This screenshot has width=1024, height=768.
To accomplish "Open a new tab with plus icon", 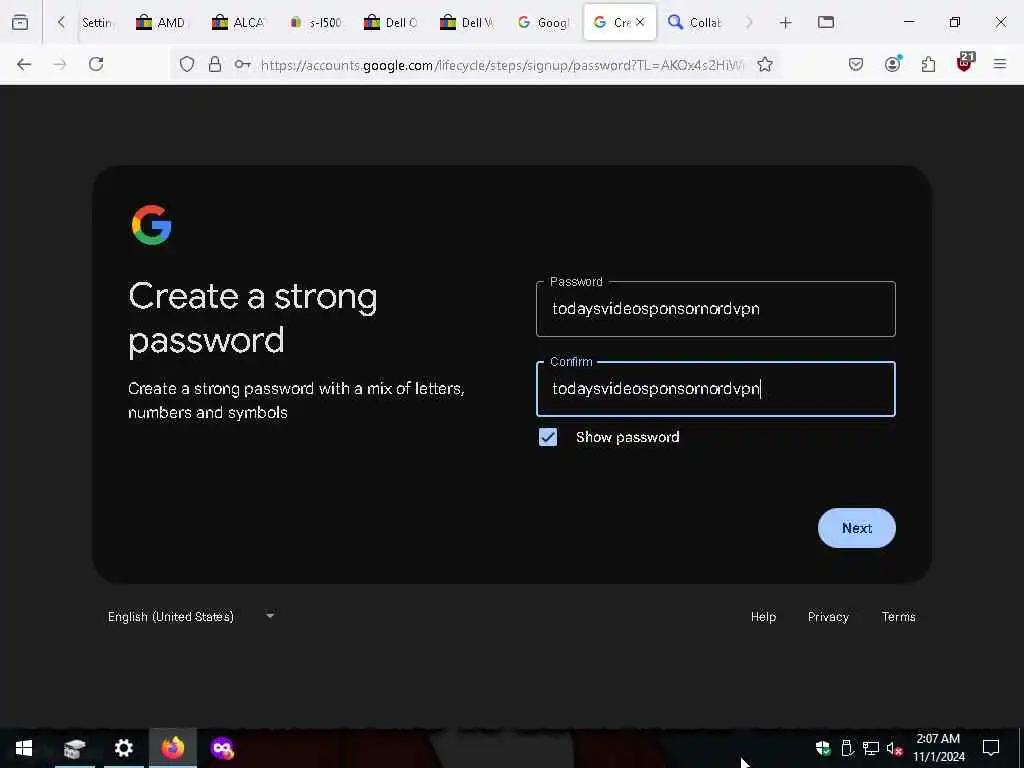I will (x=786, y=23).
